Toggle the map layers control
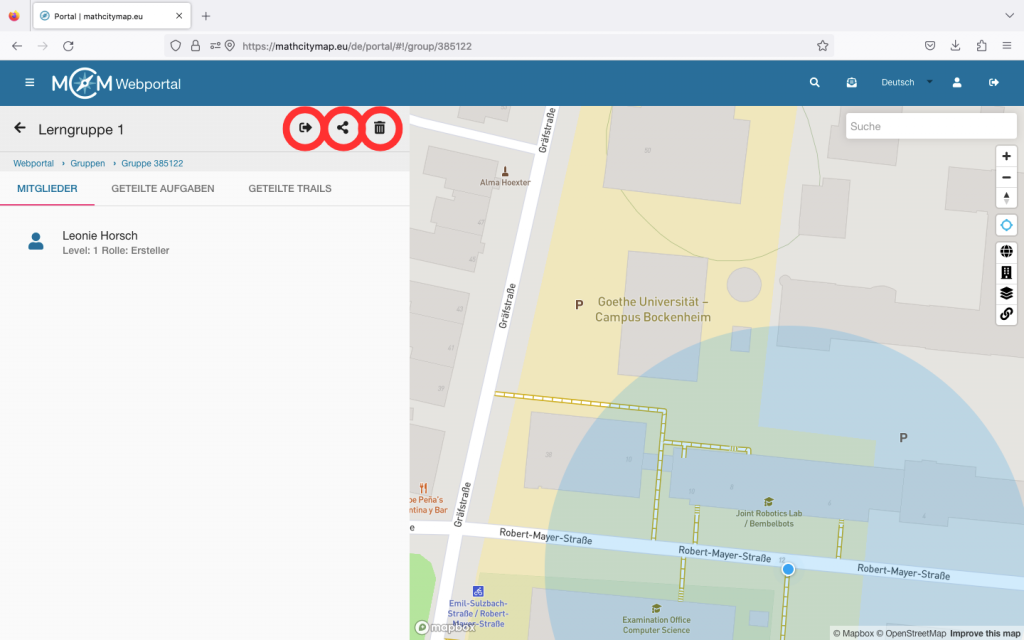This screenshot has width=1024, height=640. click(x=1006, y=293)
